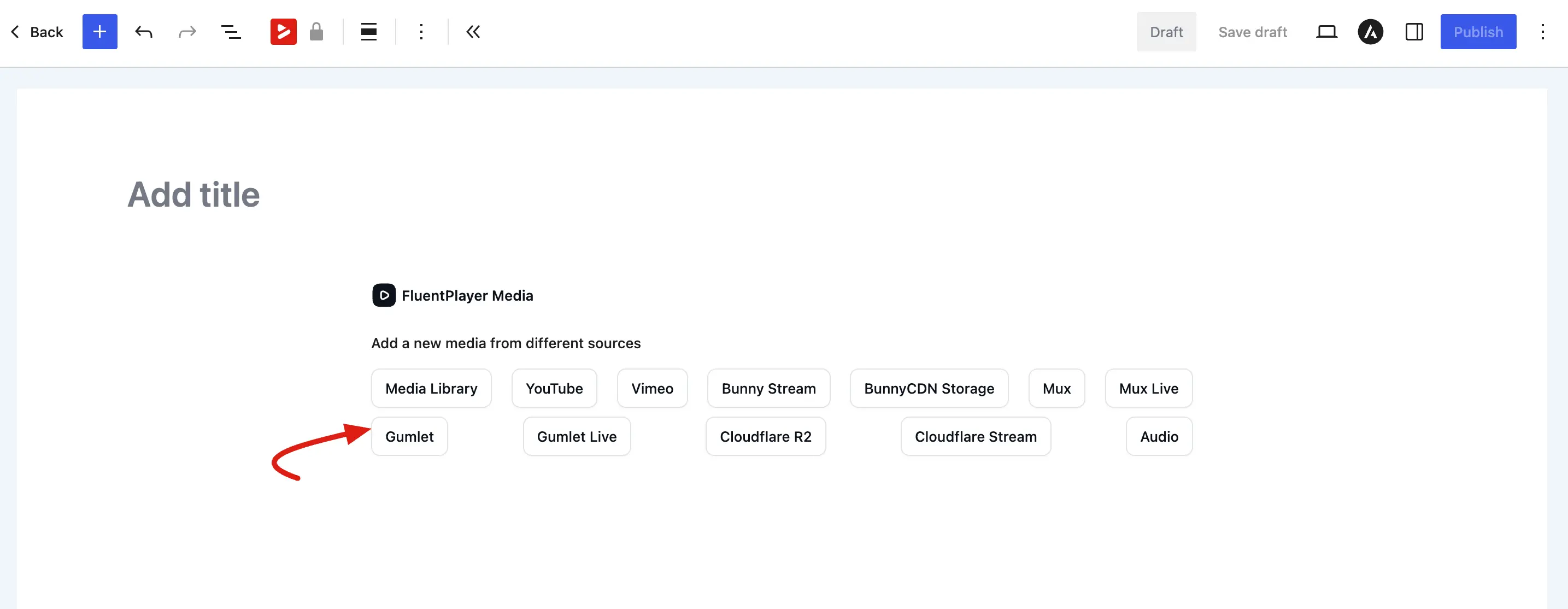Screen dimensions: 1568x609
Task: Select Vimeo as media source
Action: point(652,388)
